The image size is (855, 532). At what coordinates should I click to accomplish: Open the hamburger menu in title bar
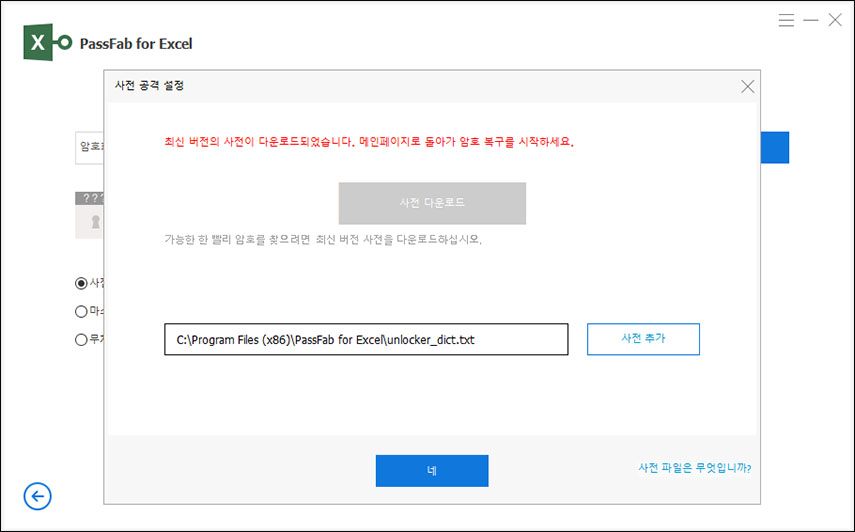pos(786,20)
